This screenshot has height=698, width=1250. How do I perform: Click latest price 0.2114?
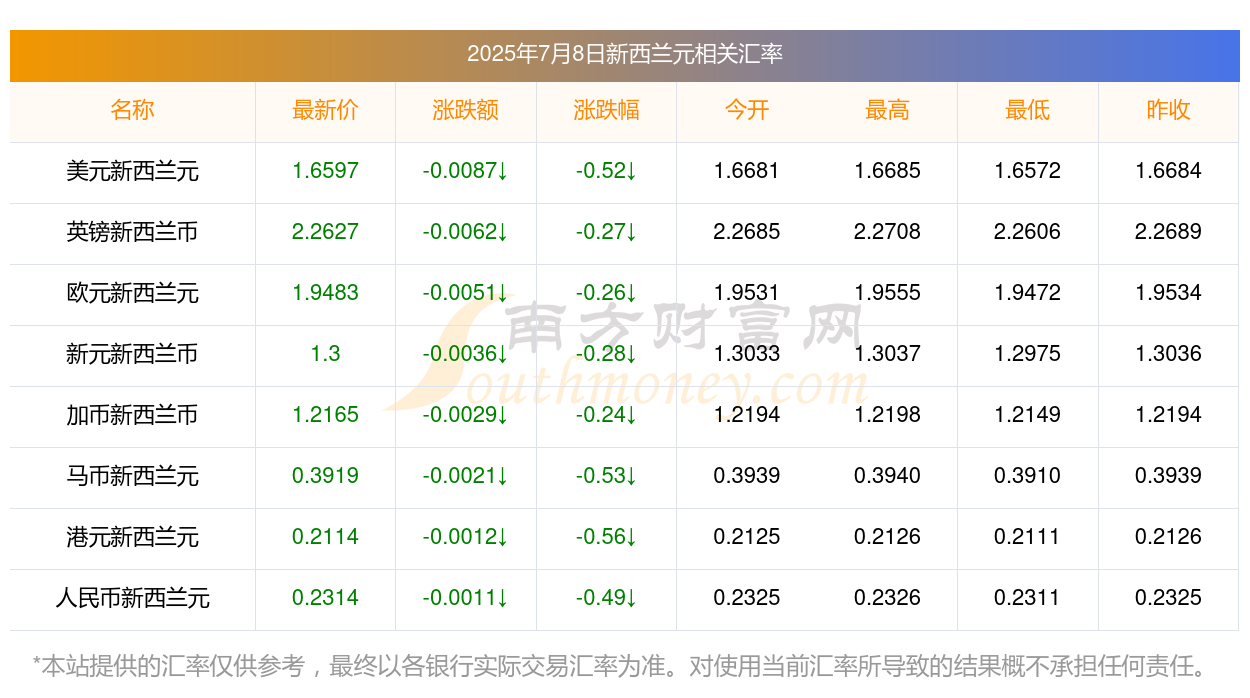pos(325,537)
